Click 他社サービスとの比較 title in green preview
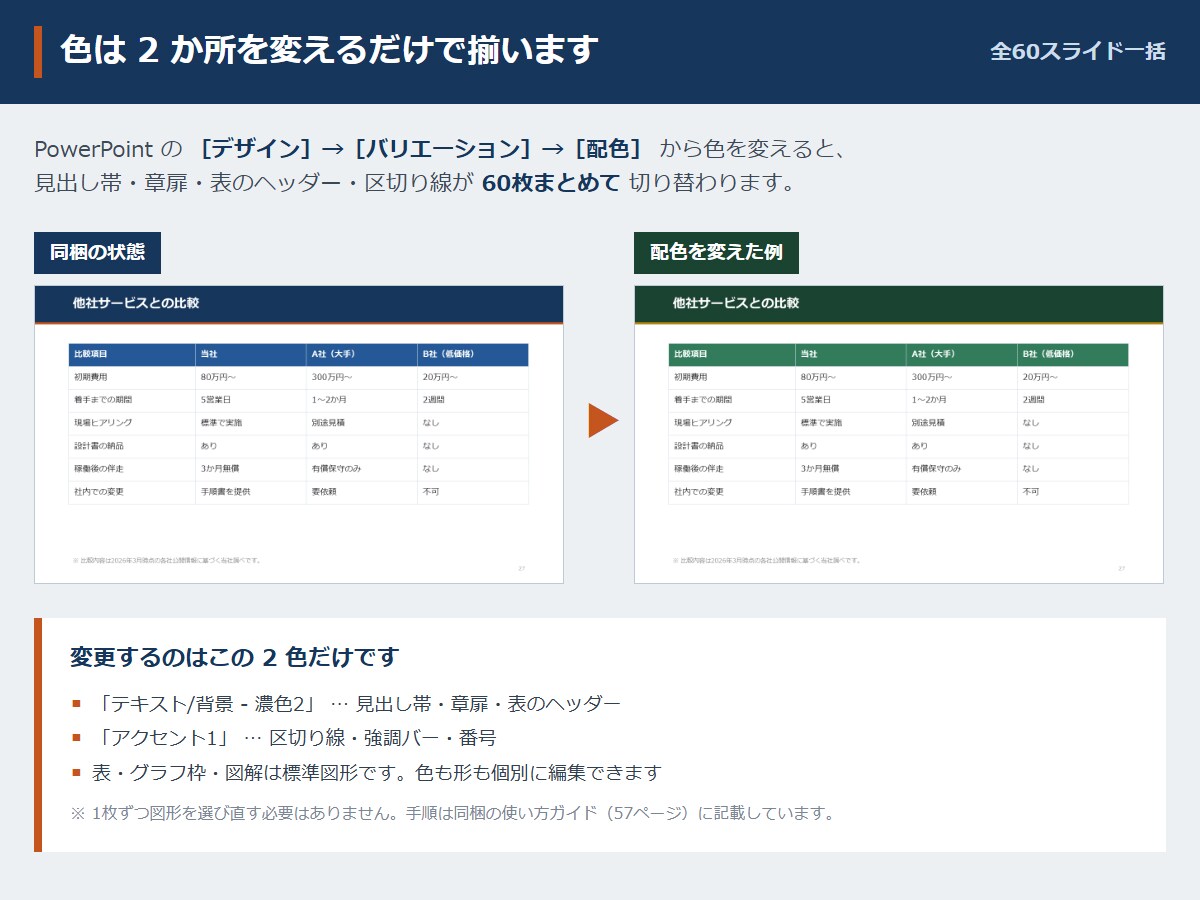1200x900 pixels. (735, 303)
